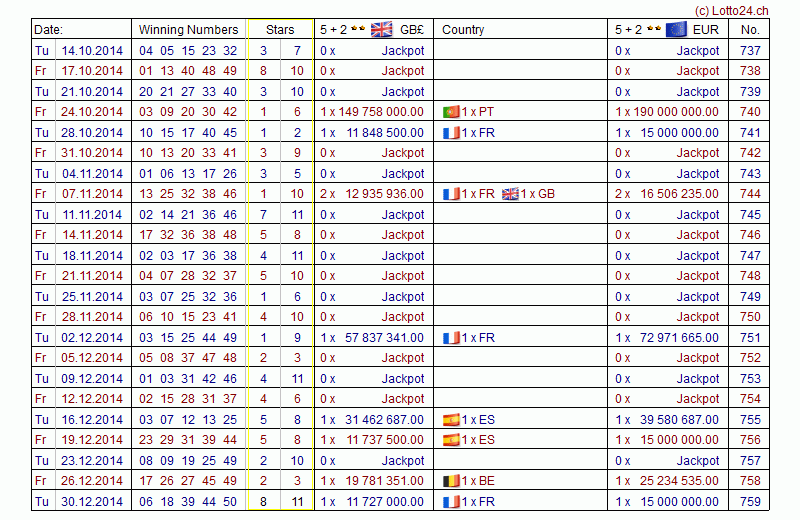The height and width of the screenshot is (520, 800).
Task: Click the UK flag in the GB£ header
Action: [382, 29]
